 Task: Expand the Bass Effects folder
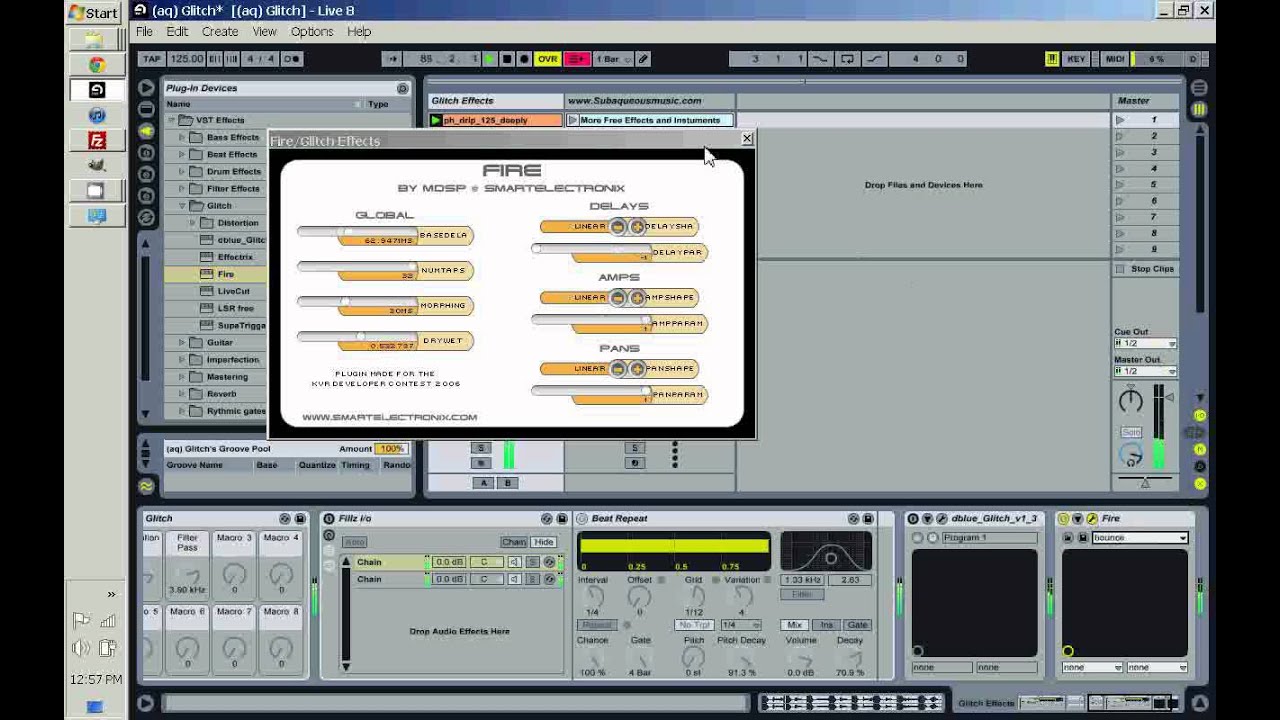pyautogui.click(x=182, y=137)
